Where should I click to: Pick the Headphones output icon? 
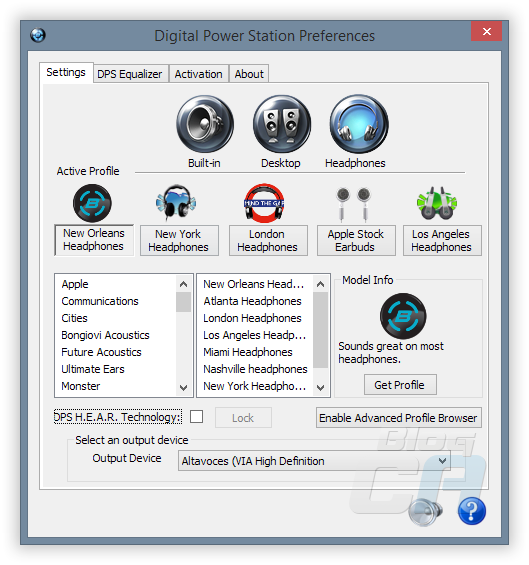(359, 124)
